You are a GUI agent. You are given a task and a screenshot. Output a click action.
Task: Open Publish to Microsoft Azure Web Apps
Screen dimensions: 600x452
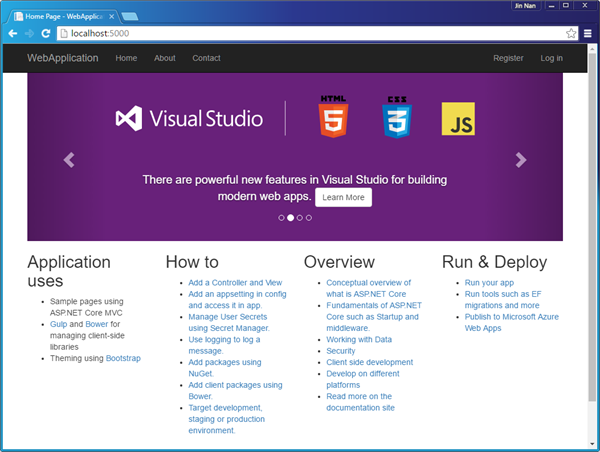pos(512,322)
